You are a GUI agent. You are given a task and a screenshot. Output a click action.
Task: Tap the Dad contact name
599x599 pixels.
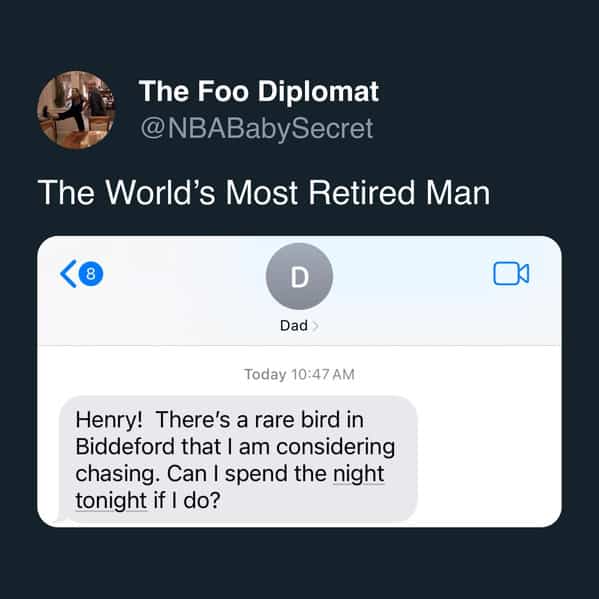pos(293,325)
